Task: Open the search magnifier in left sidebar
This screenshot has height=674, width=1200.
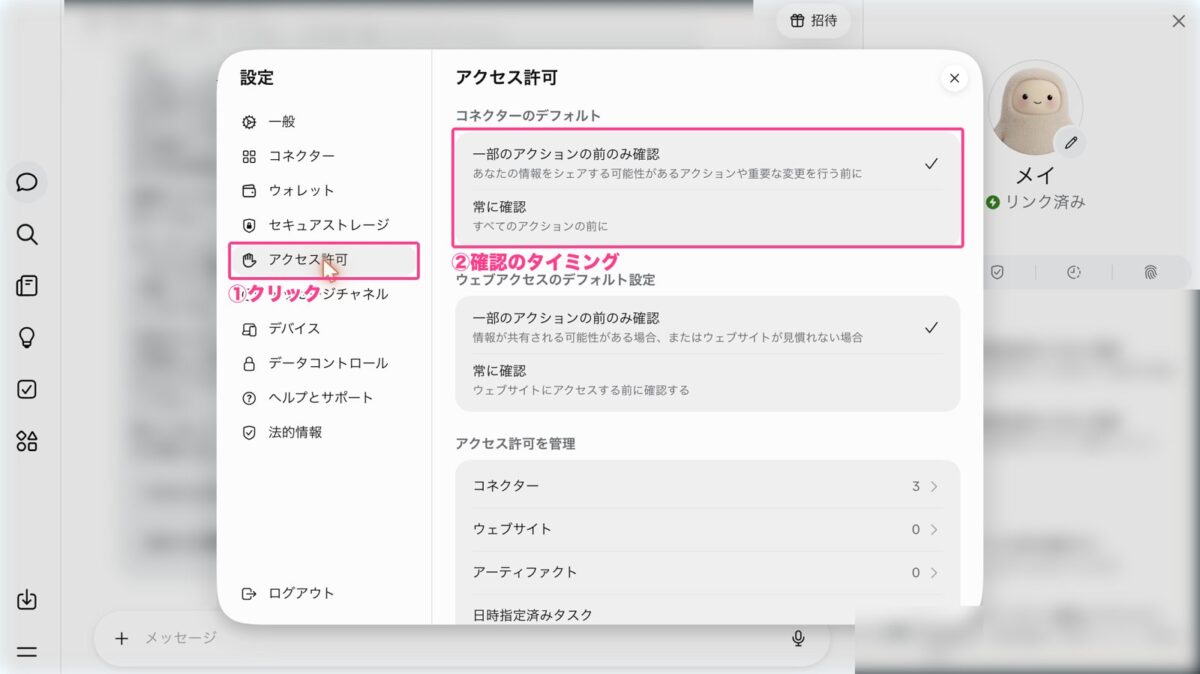Action: [27, 235]
